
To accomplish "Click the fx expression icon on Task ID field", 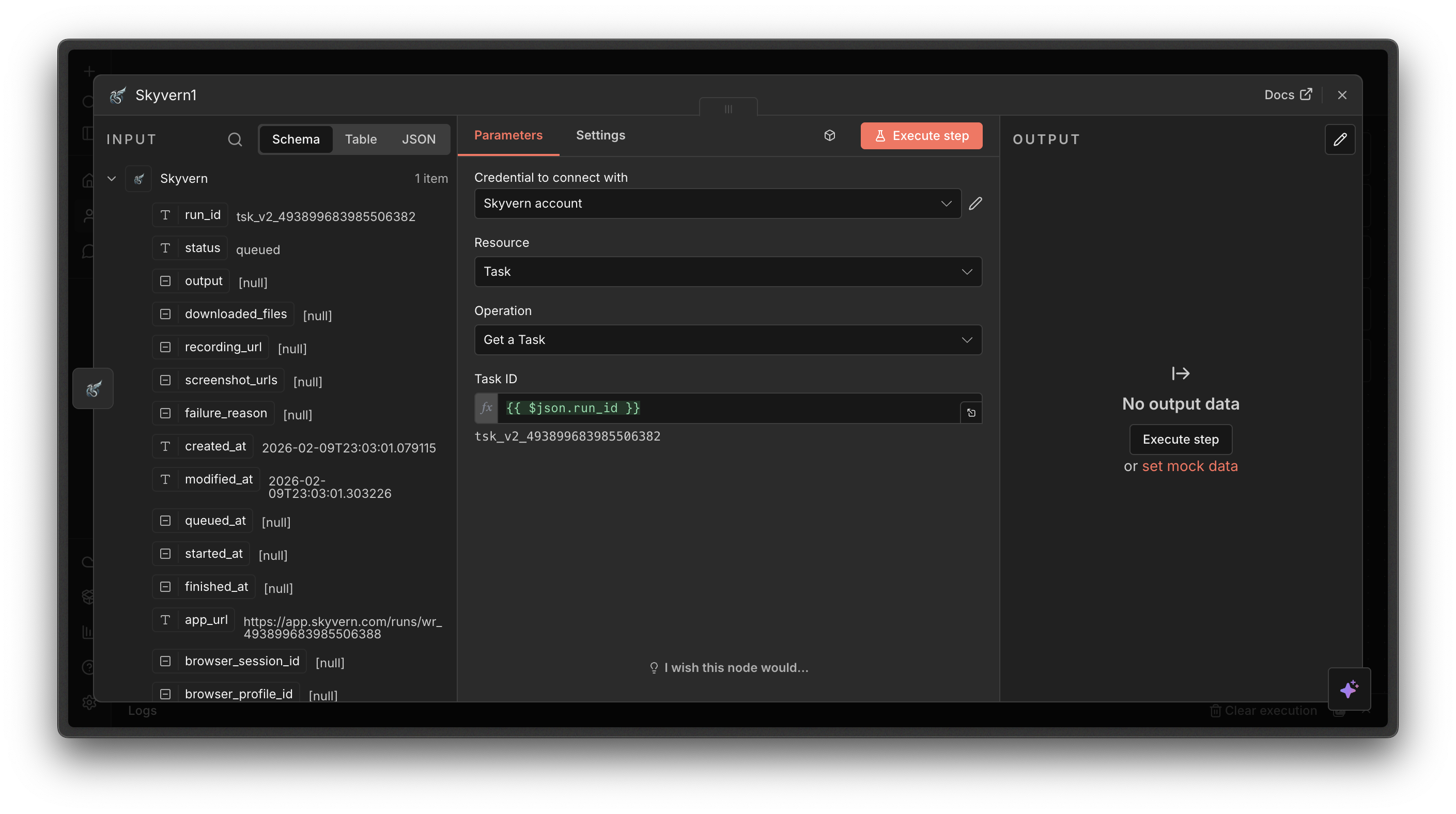I will pos(486,408).
